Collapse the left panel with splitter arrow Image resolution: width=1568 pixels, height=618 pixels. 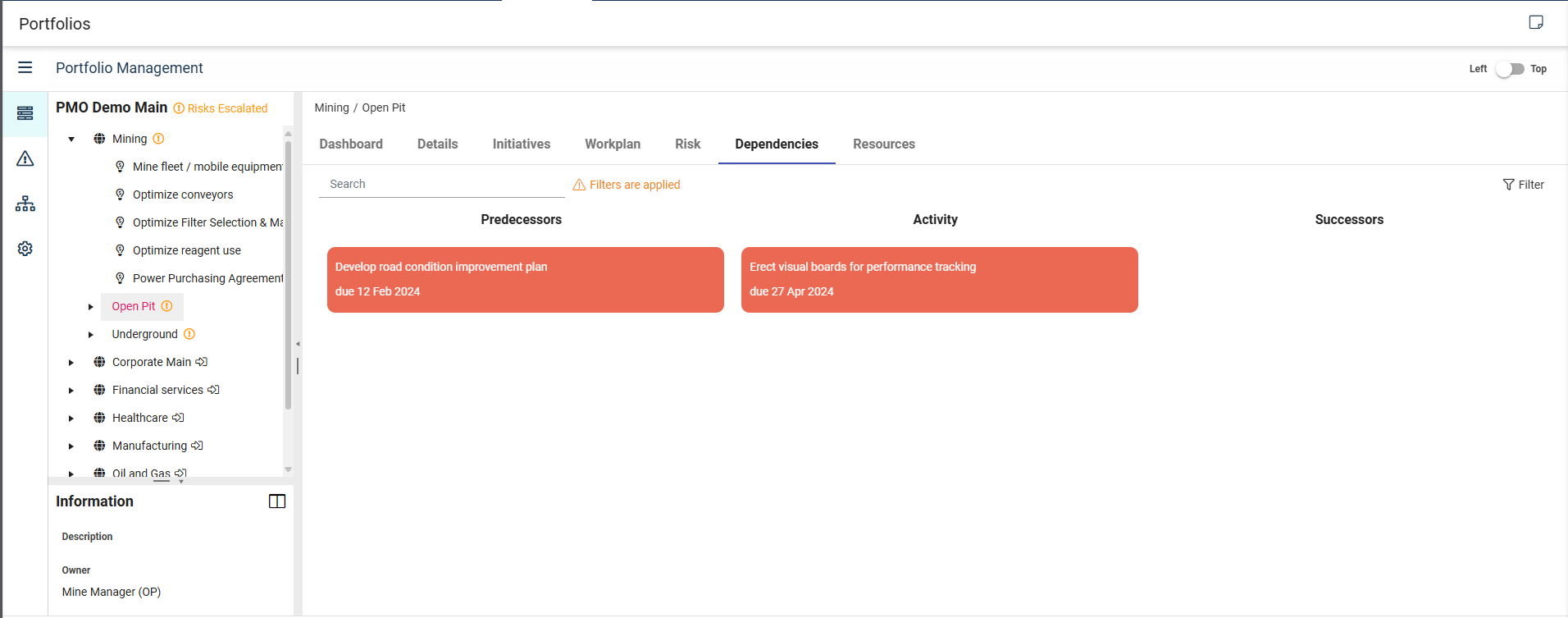tap(298, 344)
